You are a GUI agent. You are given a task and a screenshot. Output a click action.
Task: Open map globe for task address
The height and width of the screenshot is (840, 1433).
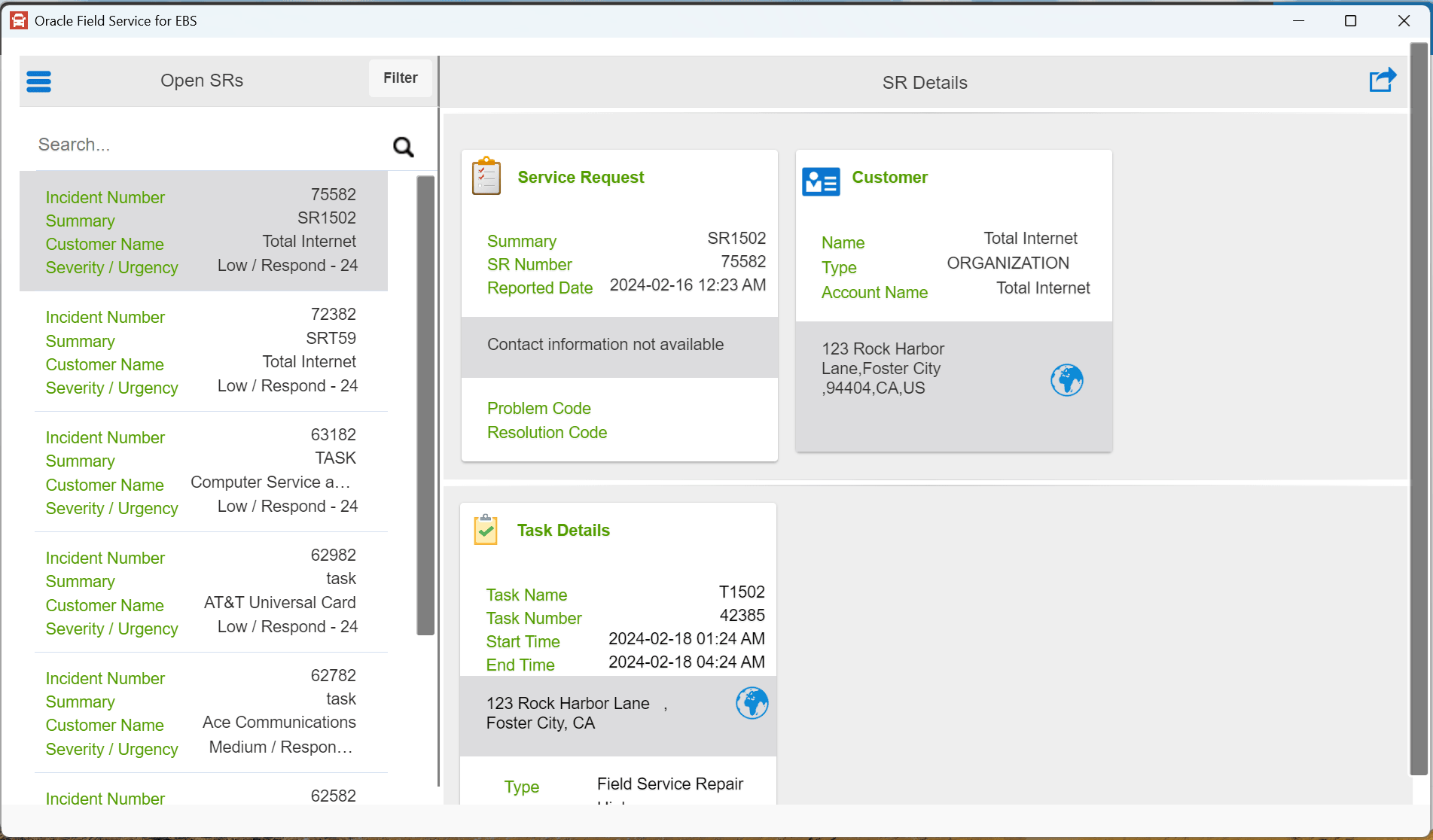click(x=752, y=703)
